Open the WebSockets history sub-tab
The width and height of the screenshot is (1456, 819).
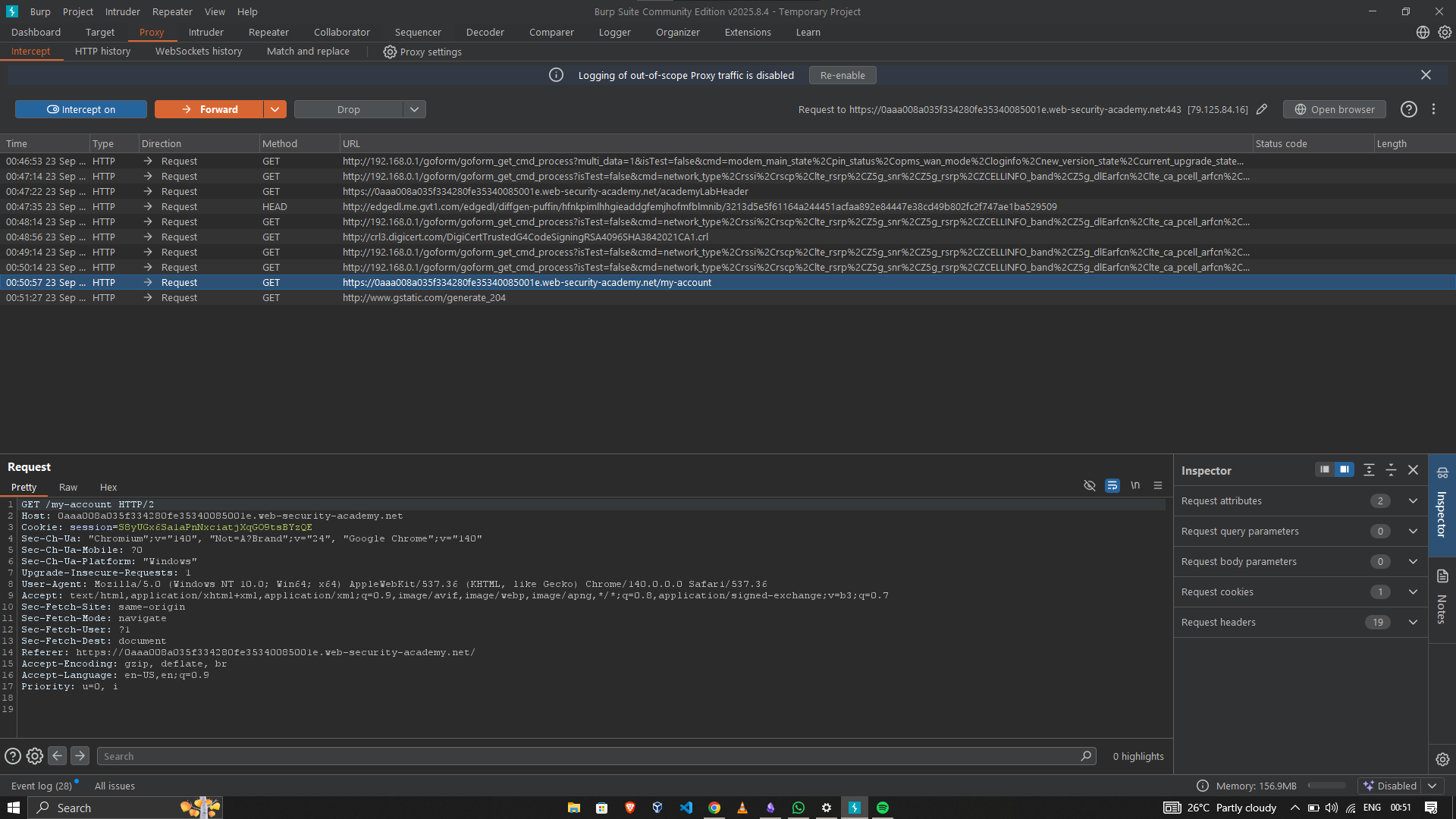pyautogui.click(x=199, y=52)
